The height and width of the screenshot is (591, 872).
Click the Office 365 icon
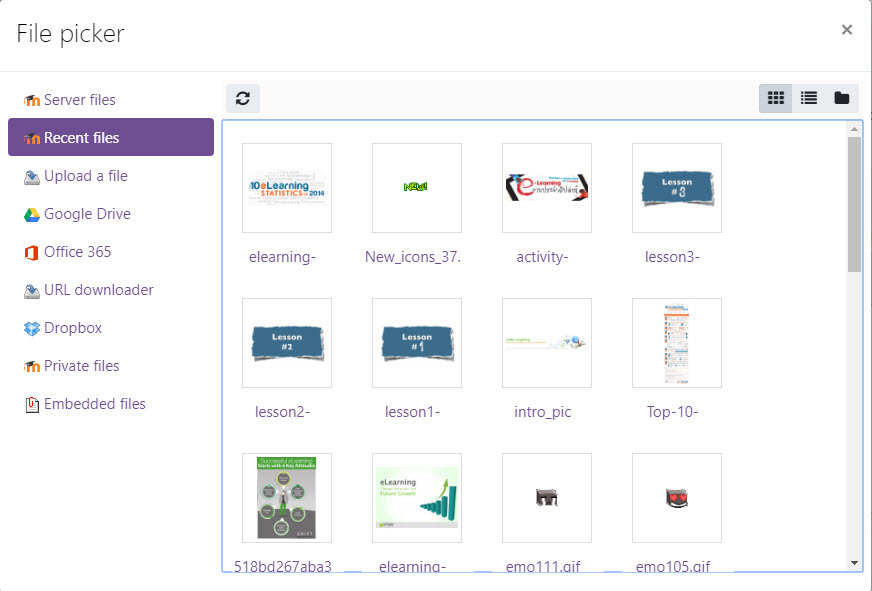pyautogui.click(x=32, y=253)
